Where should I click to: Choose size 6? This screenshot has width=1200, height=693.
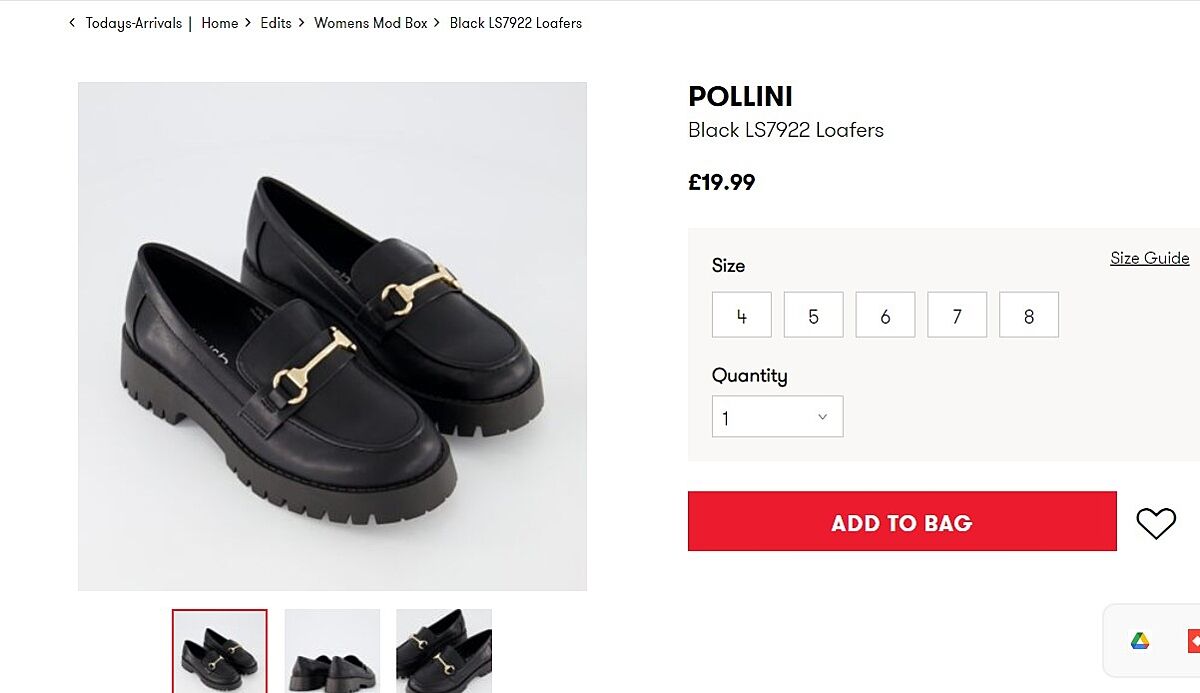click(885, 316)
